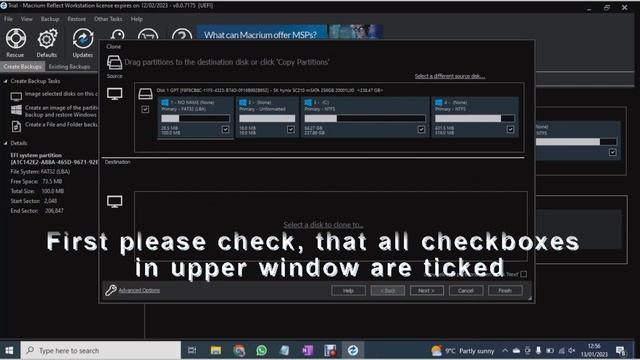This screenshot has height=360, width=640.
Task: Open the volume control in system tray
Action: pyautogui.click(x=571, y=350)
